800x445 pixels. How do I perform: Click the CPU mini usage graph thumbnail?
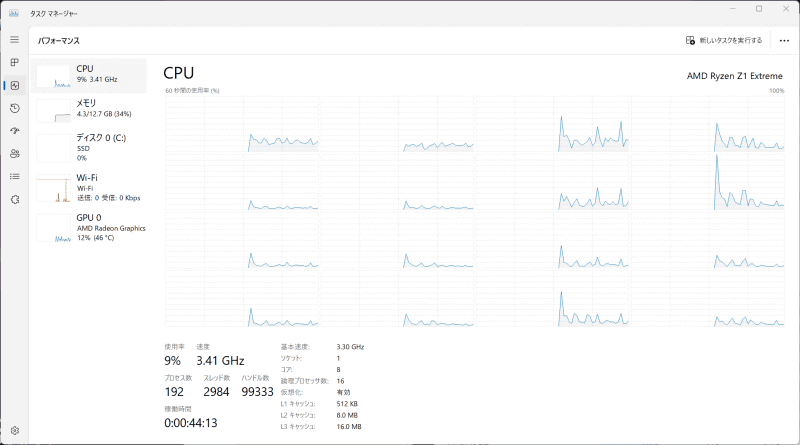54,76
